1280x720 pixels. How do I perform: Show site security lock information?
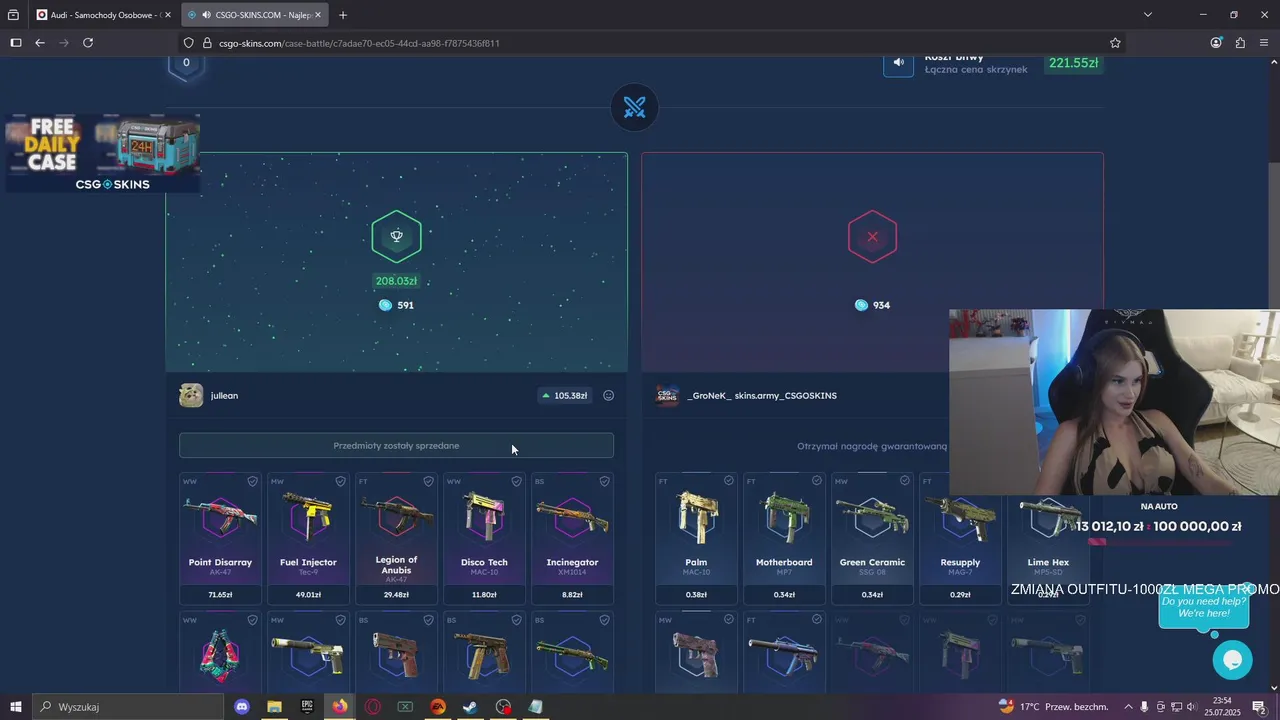tap(207, 43)
